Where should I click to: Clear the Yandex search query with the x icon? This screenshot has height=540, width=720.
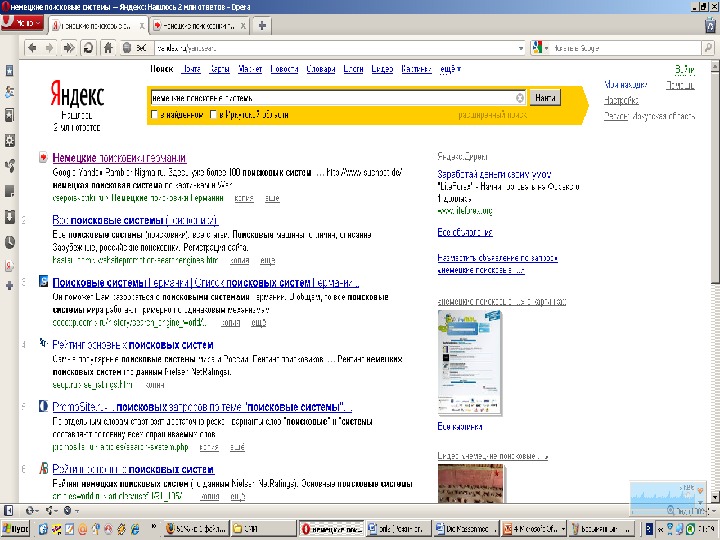tap(520, 98)
